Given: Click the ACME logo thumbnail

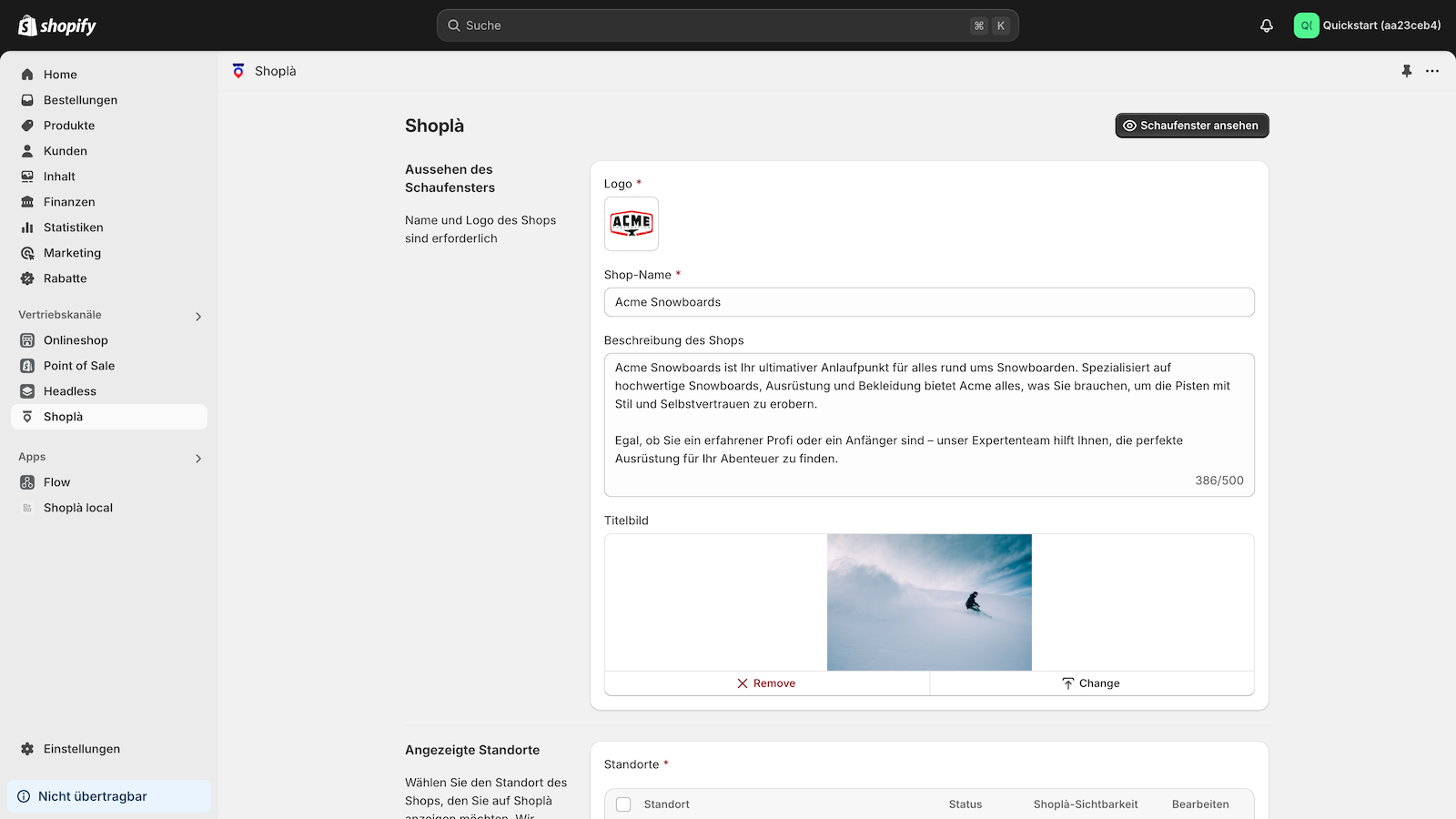Looking at the screenshot, I should point(632,224).
